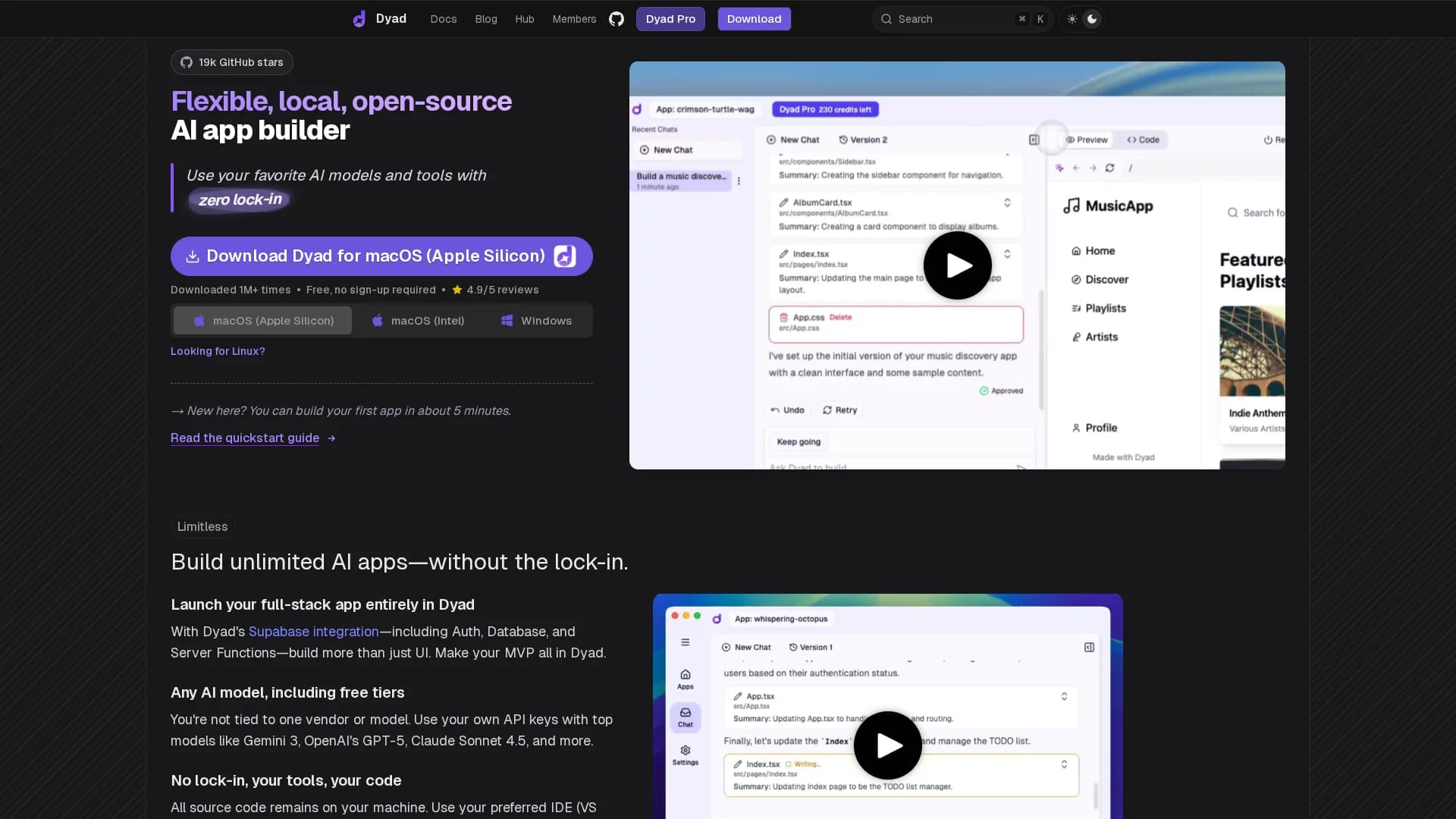Click the star icon beside 4.9/5 reviews
This screenshot has width=1456, height=819.
click(x=457, y=290)
